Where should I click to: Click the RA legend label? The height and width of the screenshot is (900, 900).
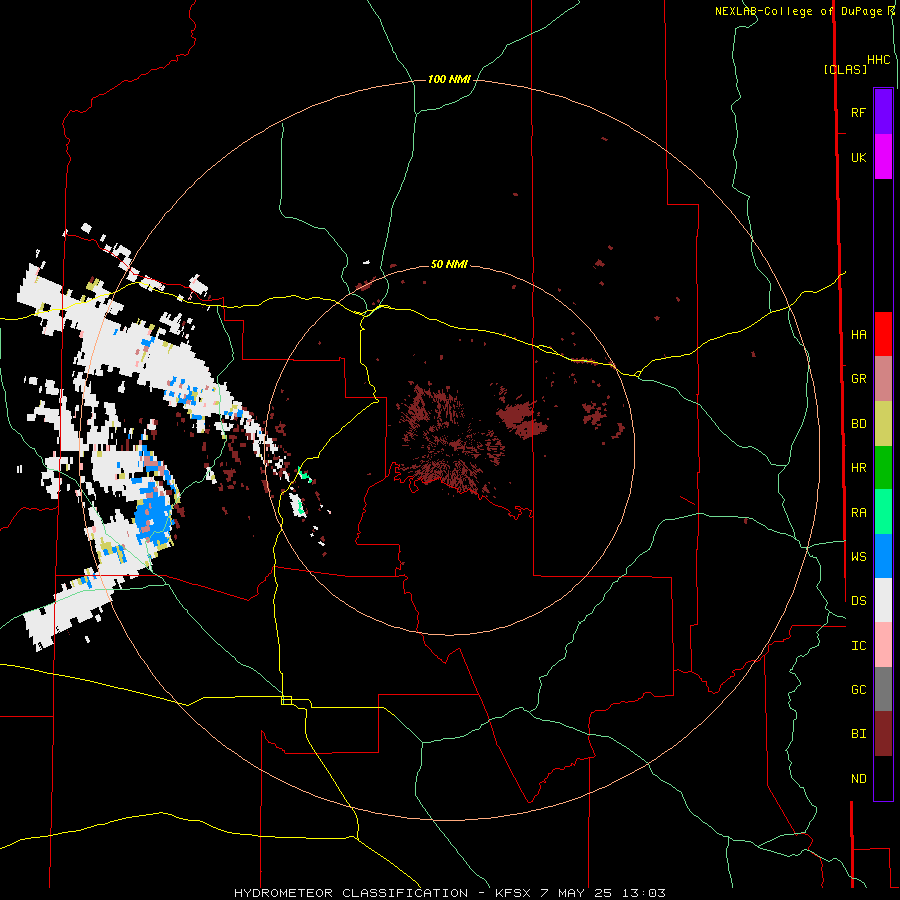[858, 512]
